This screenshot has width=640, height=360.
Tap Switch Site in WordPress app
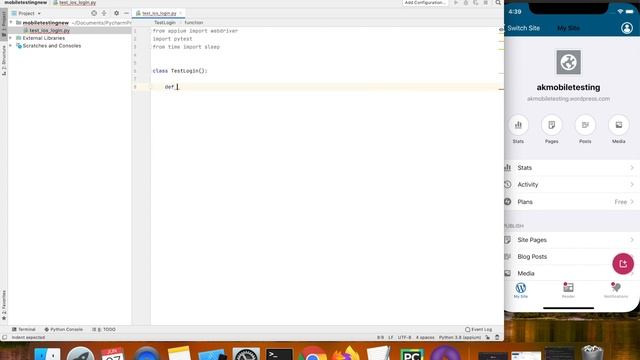pyautogui.click(x=523, y=28)
